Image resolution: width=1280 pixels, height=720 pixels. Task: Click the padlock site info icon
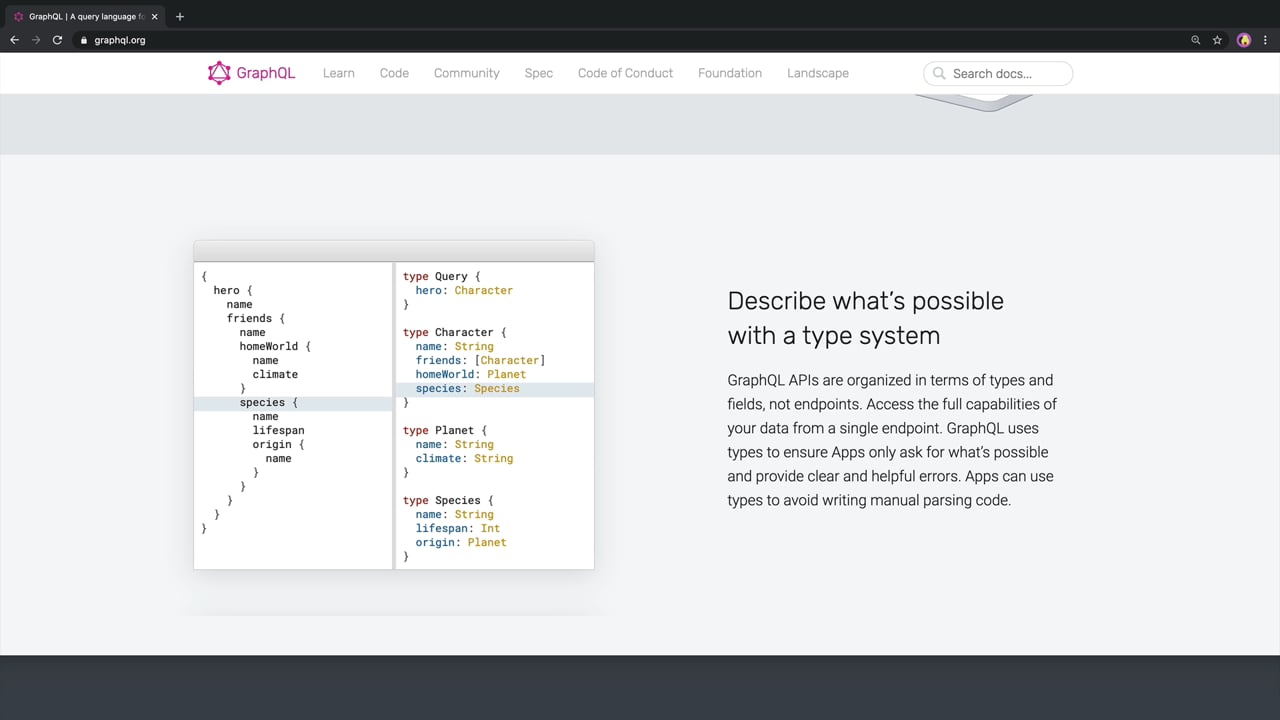[84, 40]
